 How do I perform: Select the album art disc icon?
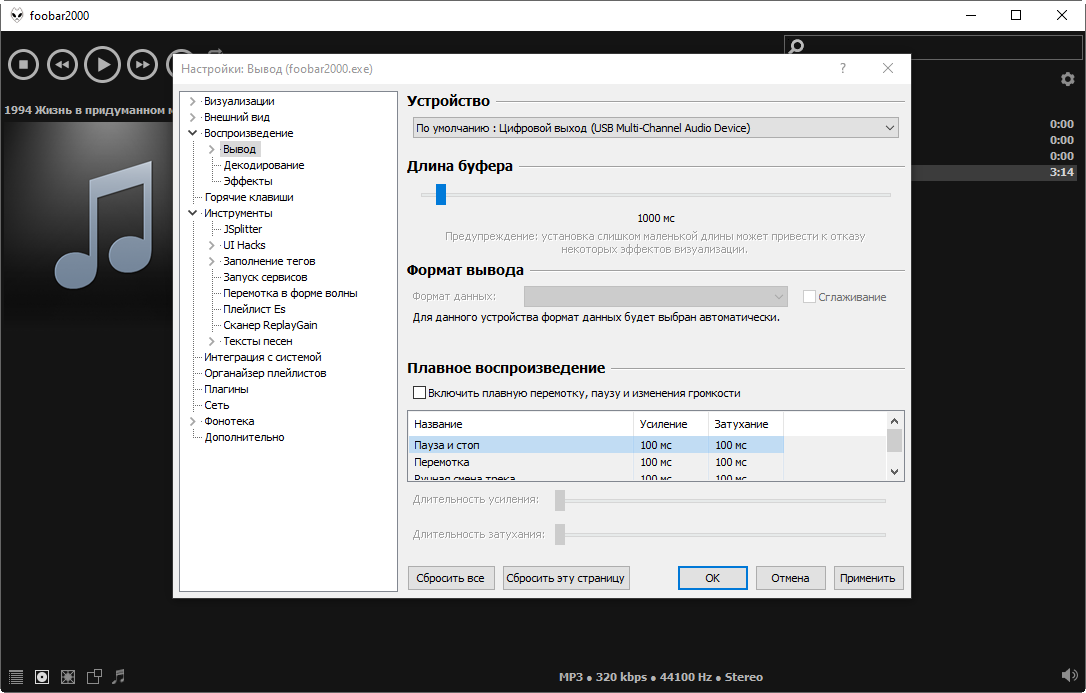click(x=42, y=677)
